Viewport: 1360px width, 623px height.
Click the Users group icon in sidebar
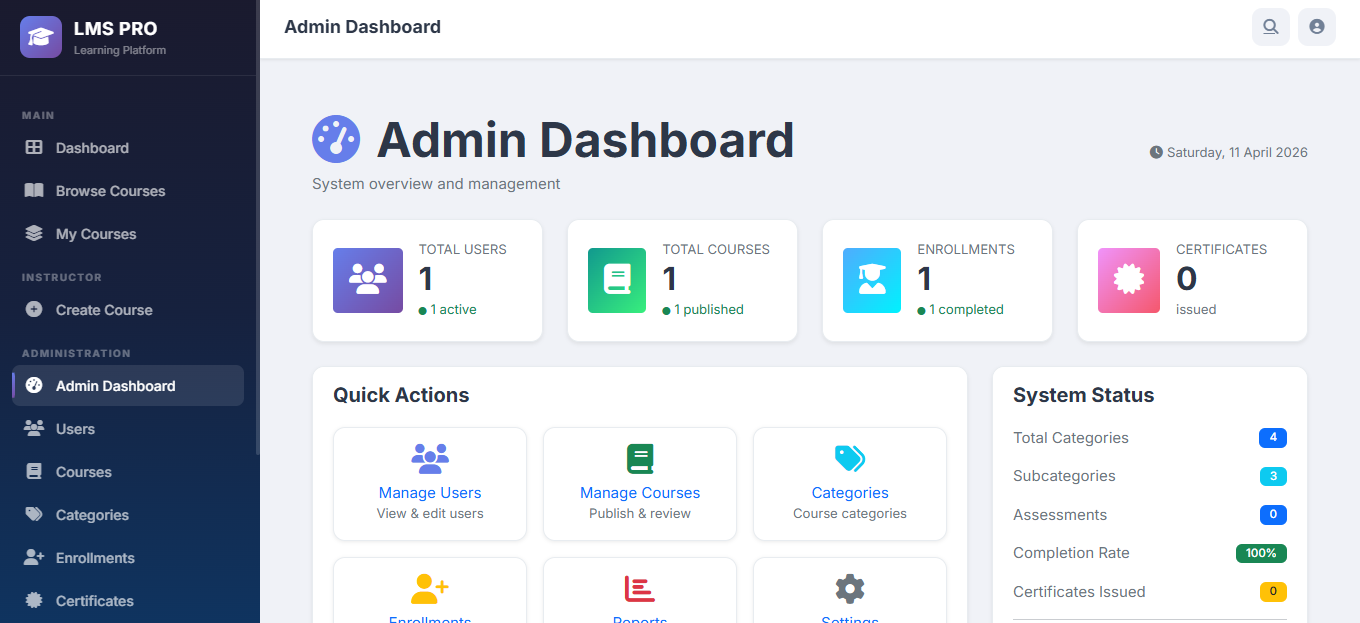click(x=34, y=429)
